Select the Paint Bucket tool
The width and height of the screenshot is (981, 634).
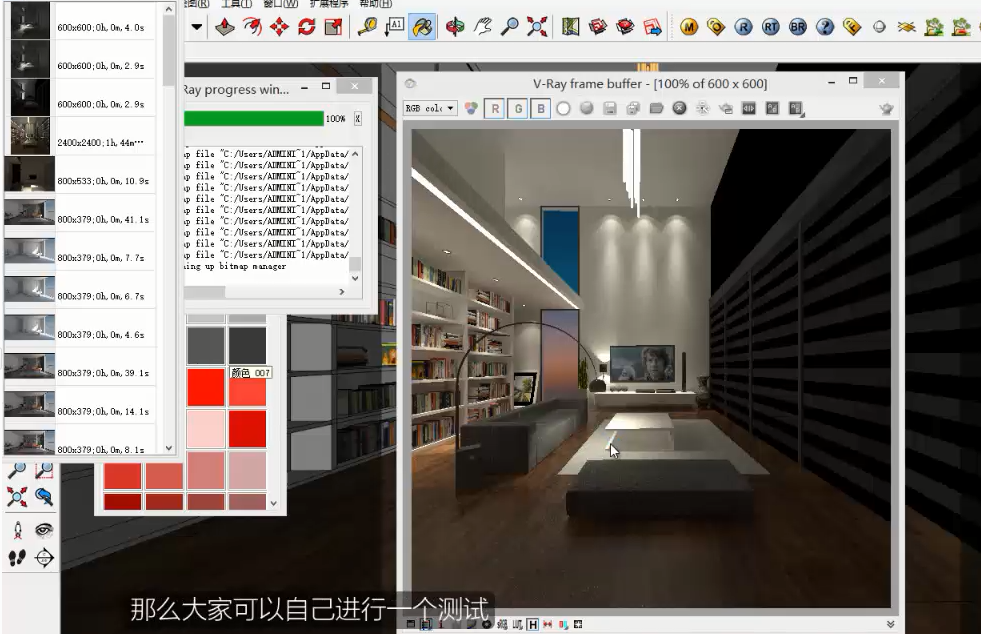[x=423, y=27]
